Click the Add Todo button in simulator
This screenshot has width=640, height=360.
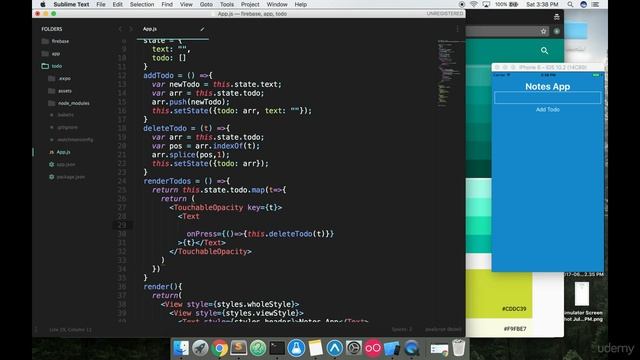click(x=547, y=109)
